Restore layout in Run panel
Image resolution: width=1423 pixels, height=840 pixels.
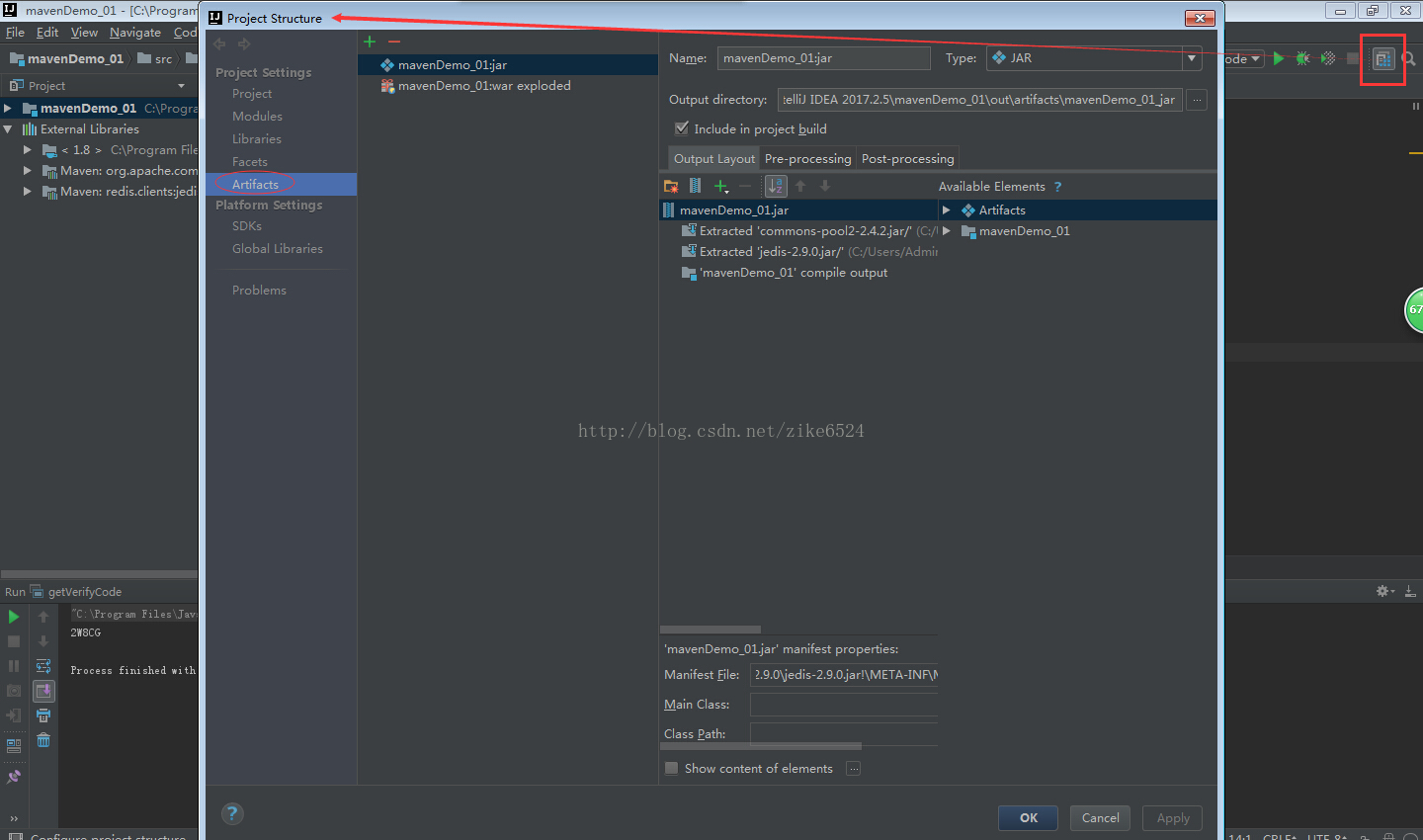pos(14,745)
